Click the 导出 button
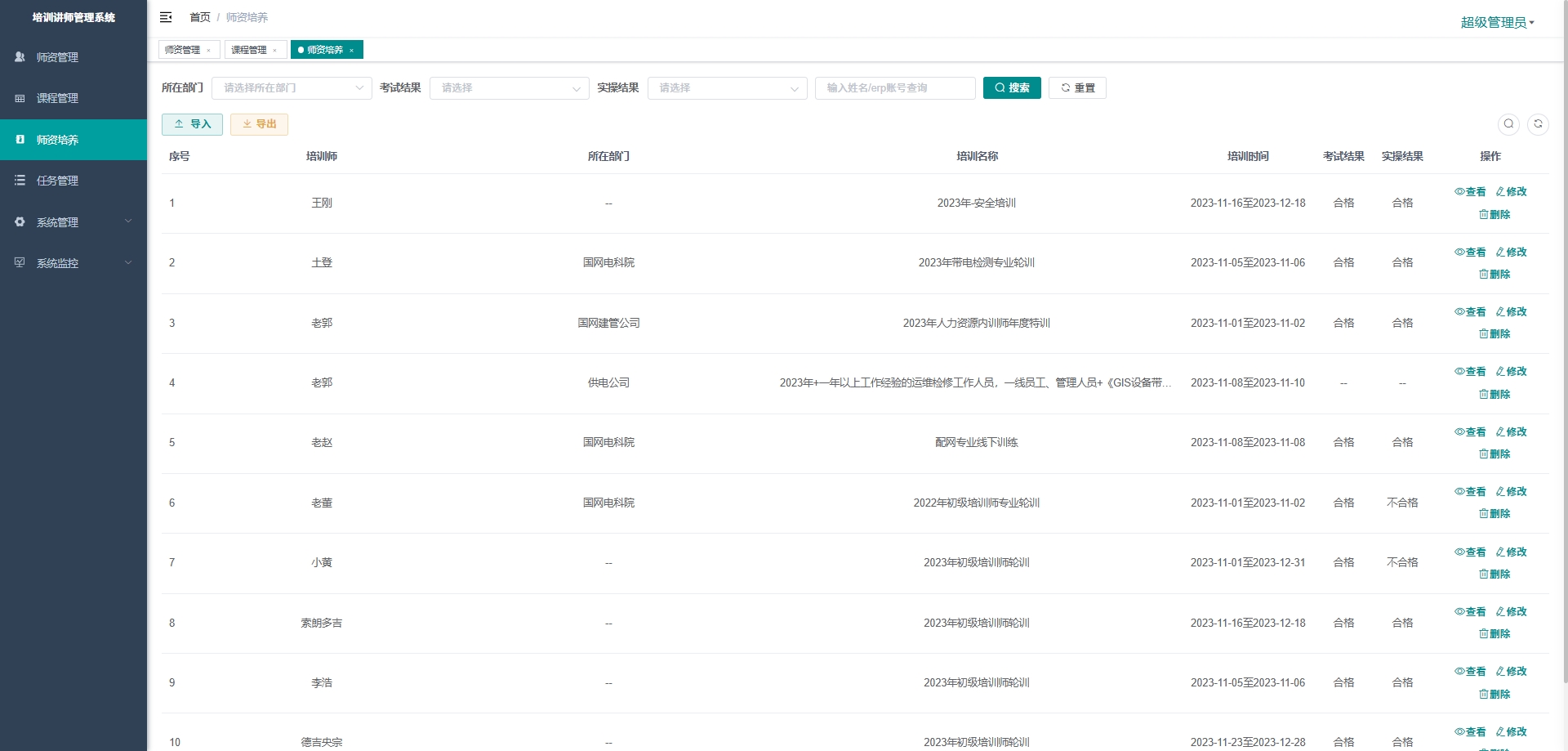Viewport: 1568px width, 751px height. (259, 124)
